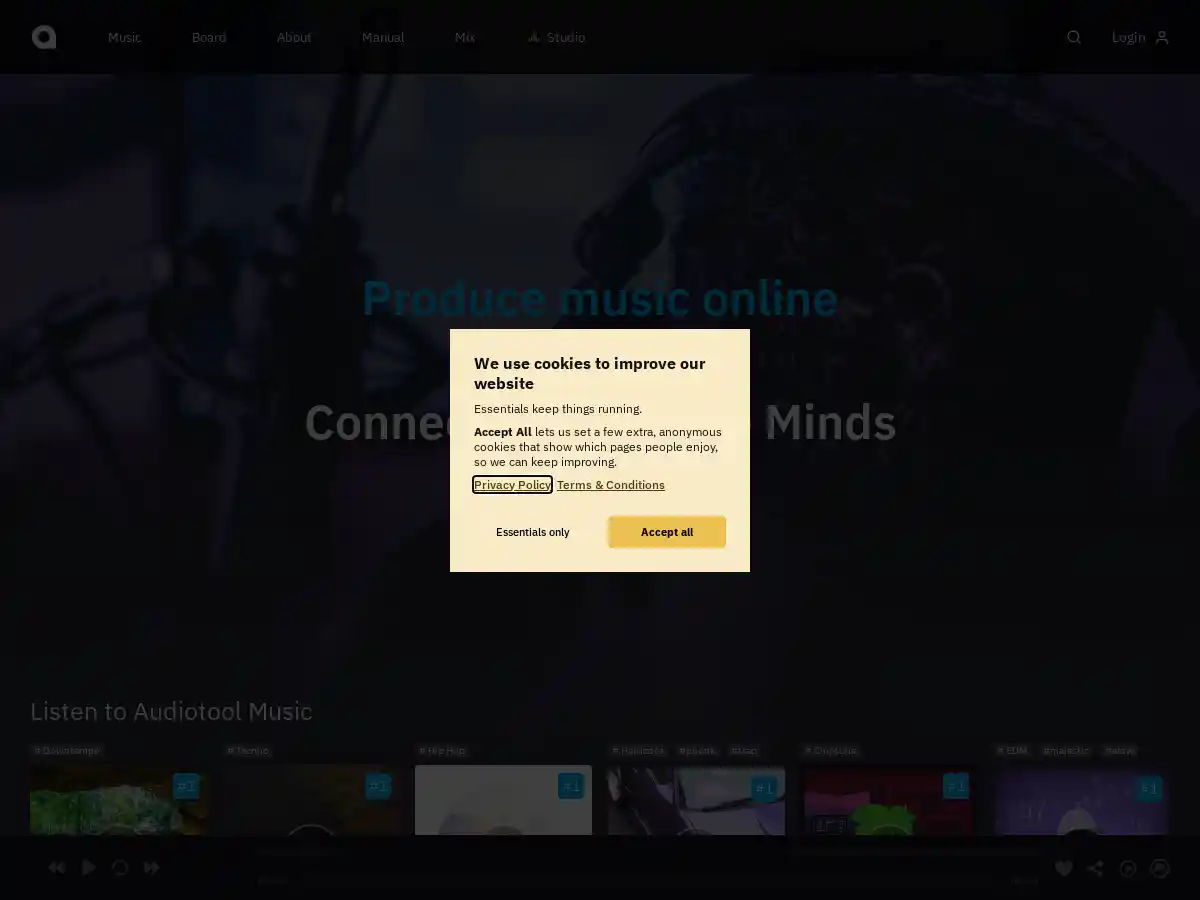Navigate to the Board page
This screenshot has height=900, width=1200.
[209, 37]
